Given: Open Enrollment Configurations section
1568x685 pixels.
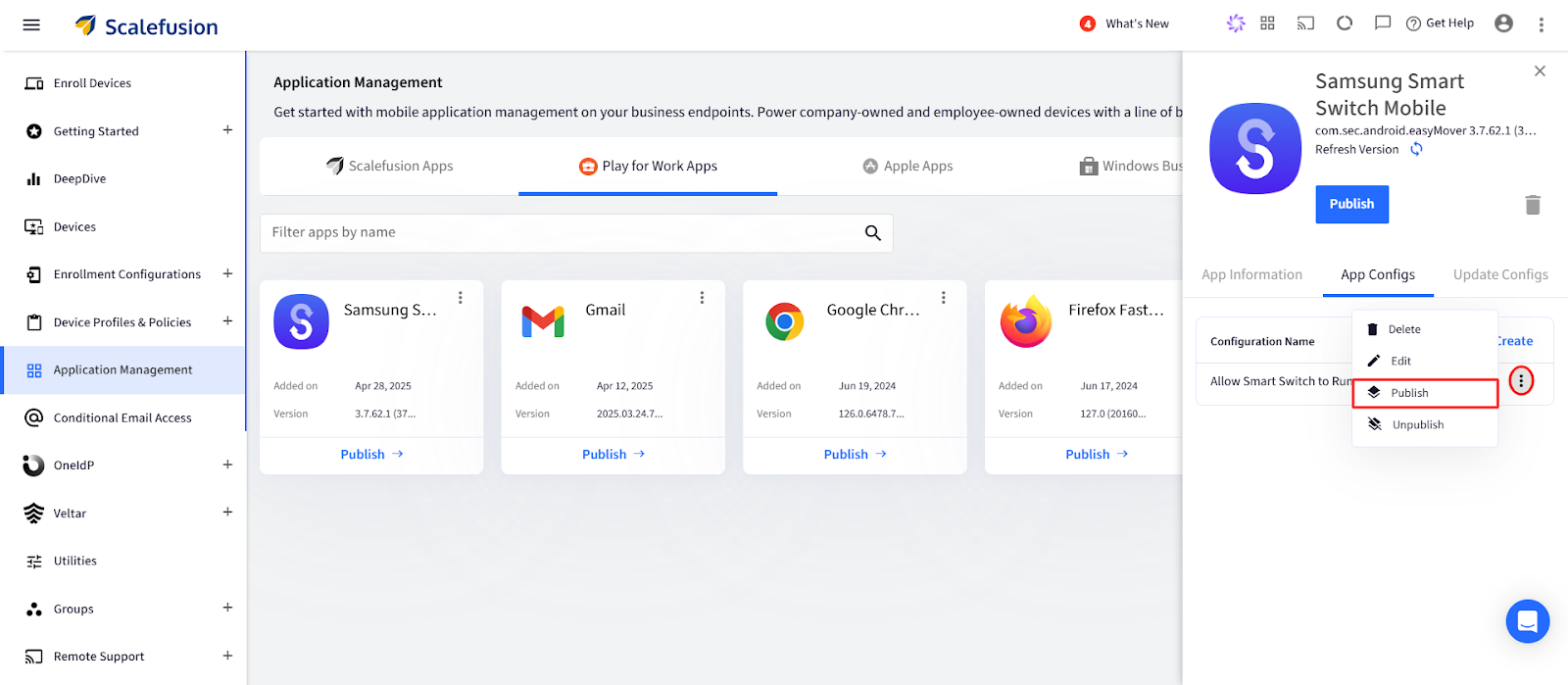Looking at the screenshot, I should tap(126, 274).
